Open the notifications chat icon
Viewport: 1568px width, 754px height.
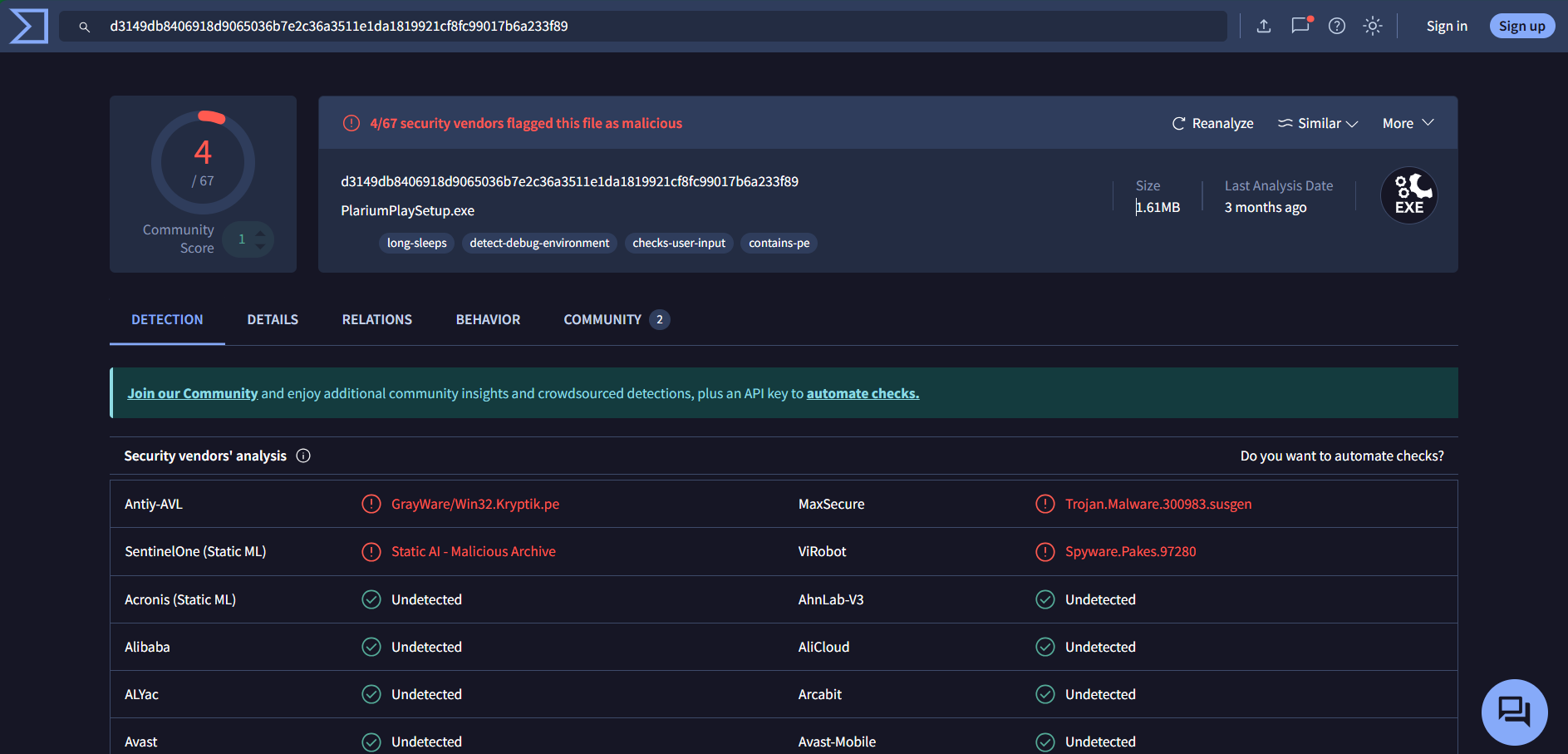point(1300,26)
